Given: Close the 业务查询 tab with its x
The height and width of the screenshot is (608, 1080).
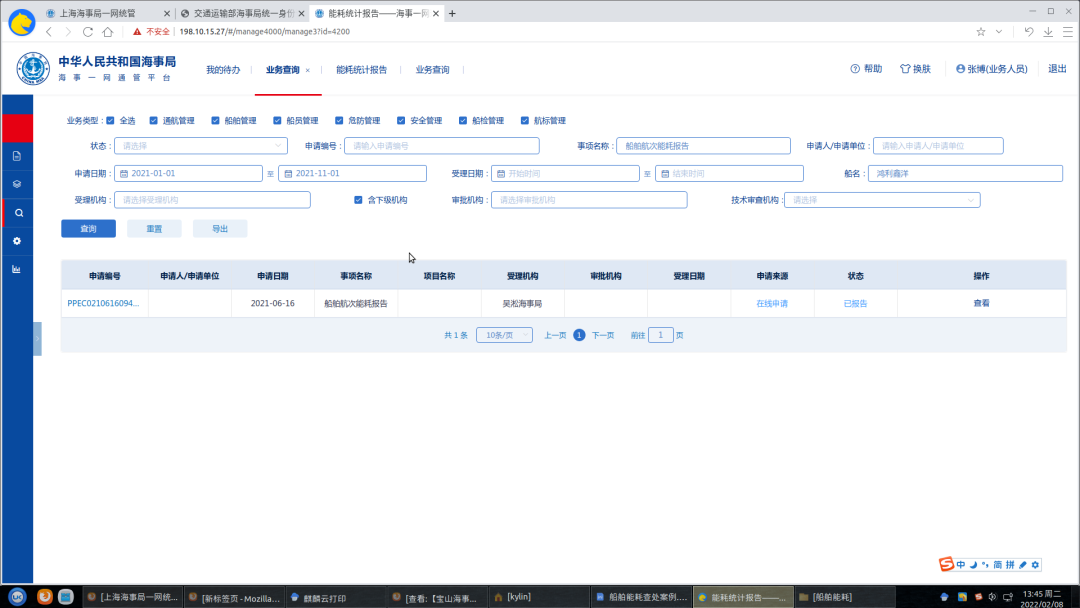Looking at the screenshot, I should (x=308, y=70).
